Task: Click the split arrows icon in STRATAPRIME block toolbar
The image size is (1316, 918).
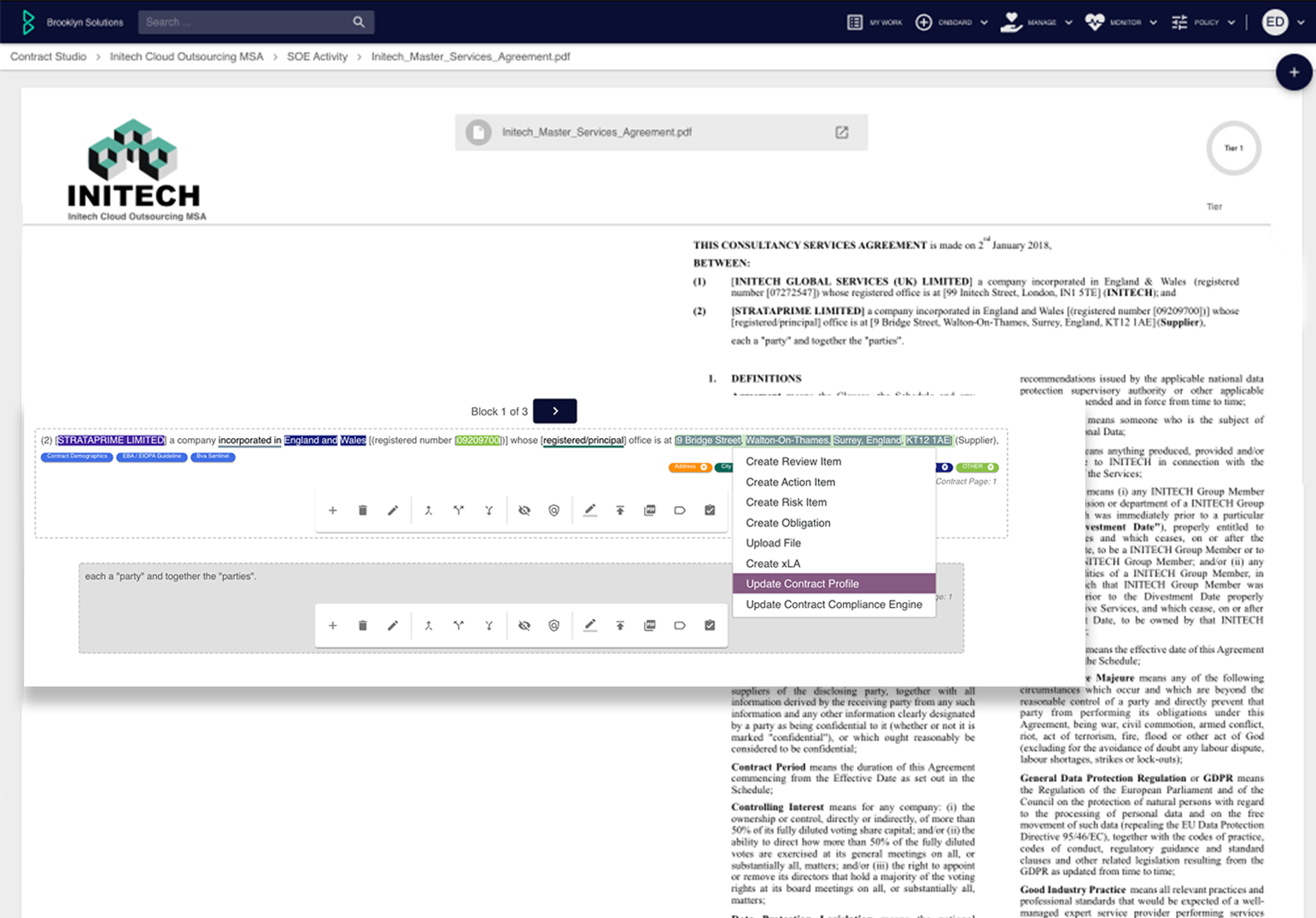Action: [459, 511]
